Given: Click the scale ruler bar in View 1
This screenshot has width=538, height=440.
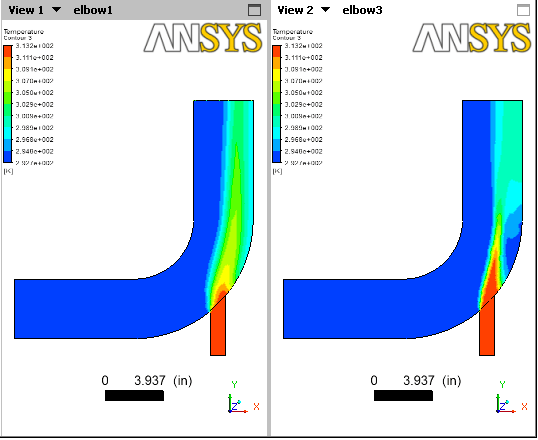Looking at the screenshot, I should pyautogui.click(x=134, y=396).
